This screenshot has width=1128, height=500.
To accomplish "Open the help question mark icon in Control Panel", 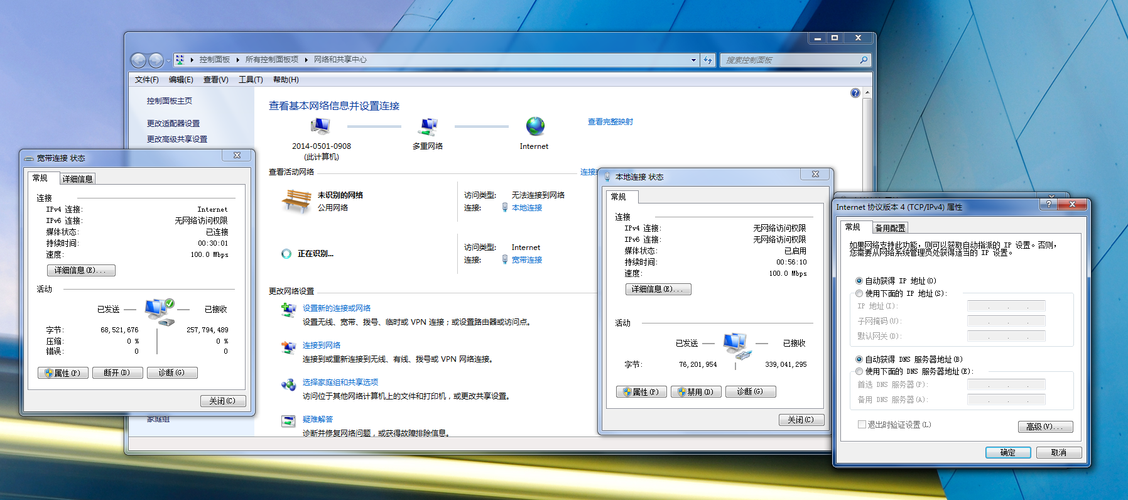I will 855,93.
